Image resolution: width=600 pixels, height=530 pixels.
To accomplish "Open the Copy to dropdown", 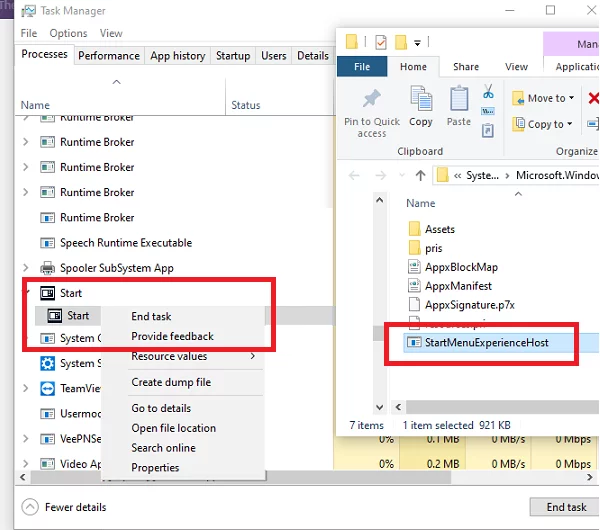I will pos(544,124).
